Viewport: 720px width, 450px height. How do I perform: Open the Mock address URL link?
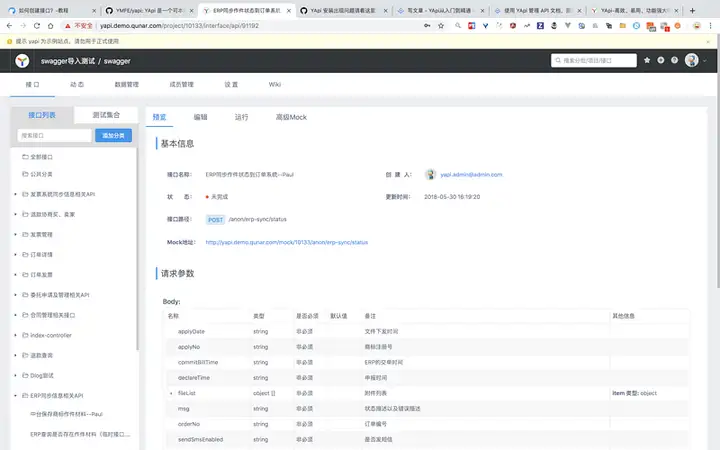click(287, 242)
